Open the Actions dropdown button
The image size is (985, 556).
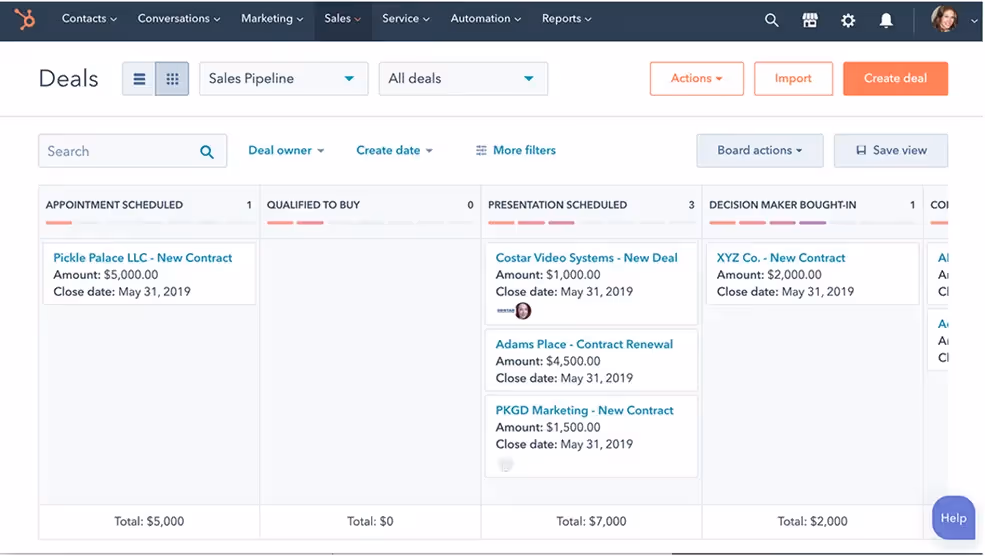697,79
